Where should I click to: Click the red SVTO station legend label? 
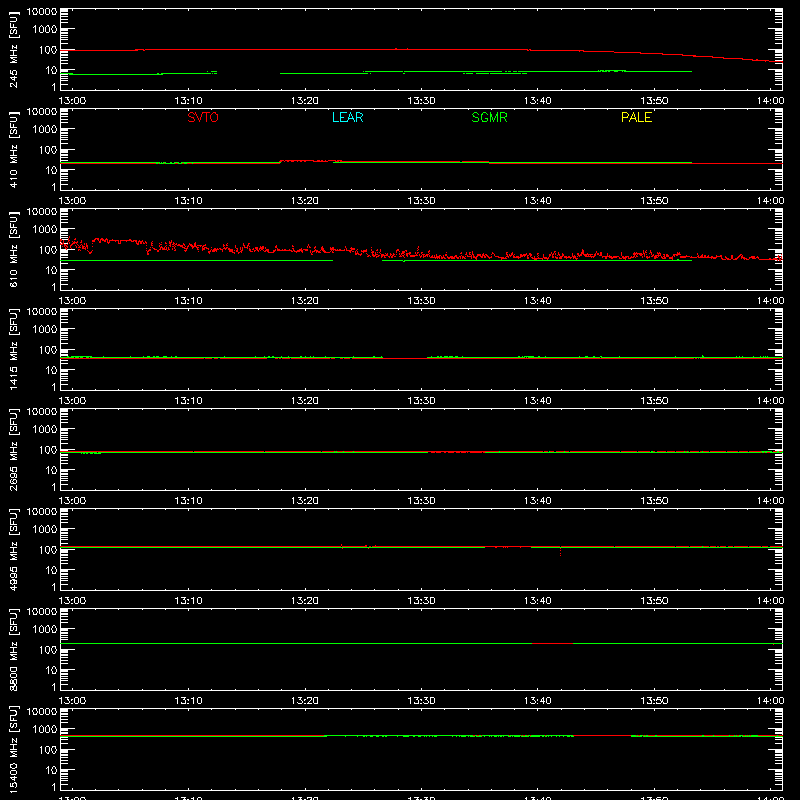click(203, 117)
